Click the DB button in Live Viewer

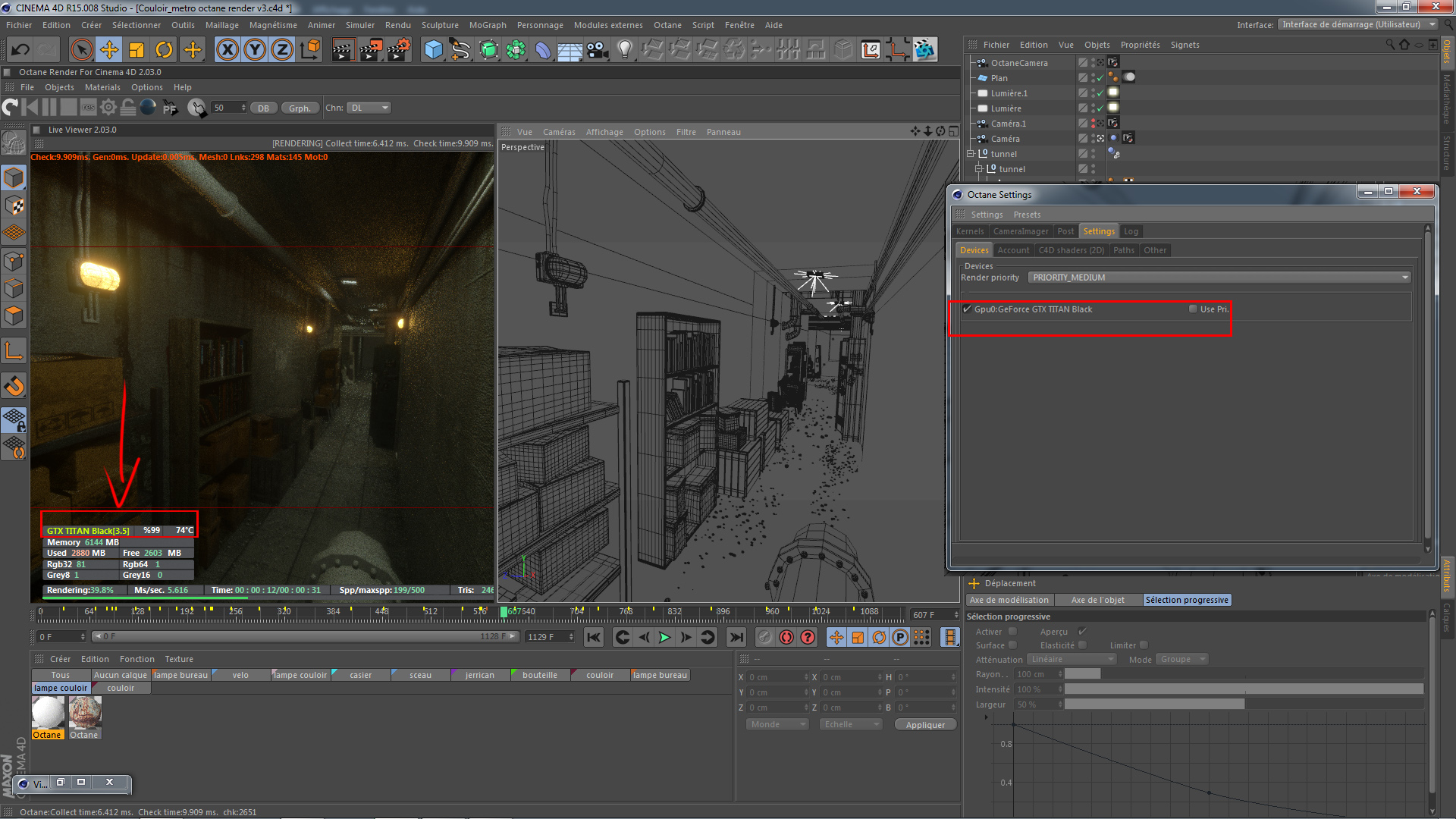[x=263, y=108]
